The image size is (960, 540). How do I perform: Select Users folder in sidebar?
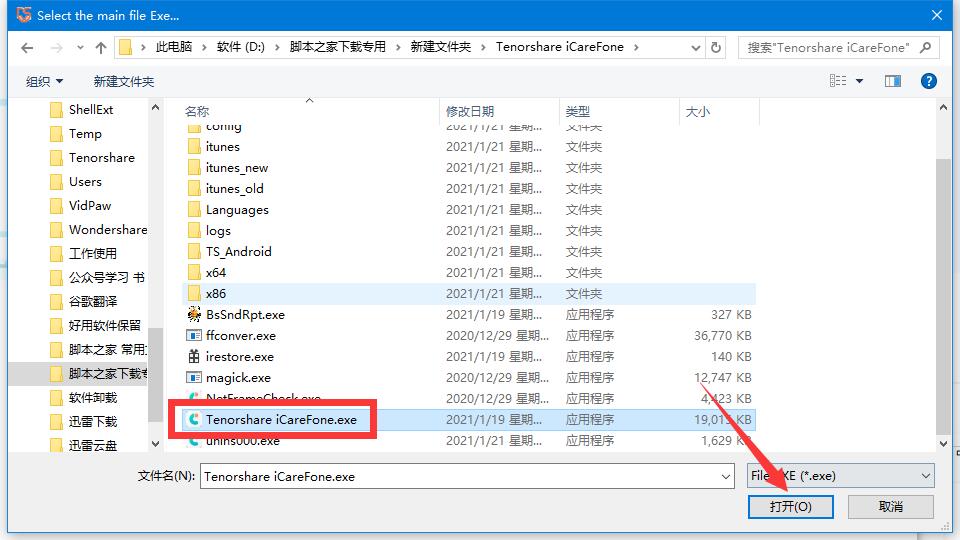coord(85,182)
